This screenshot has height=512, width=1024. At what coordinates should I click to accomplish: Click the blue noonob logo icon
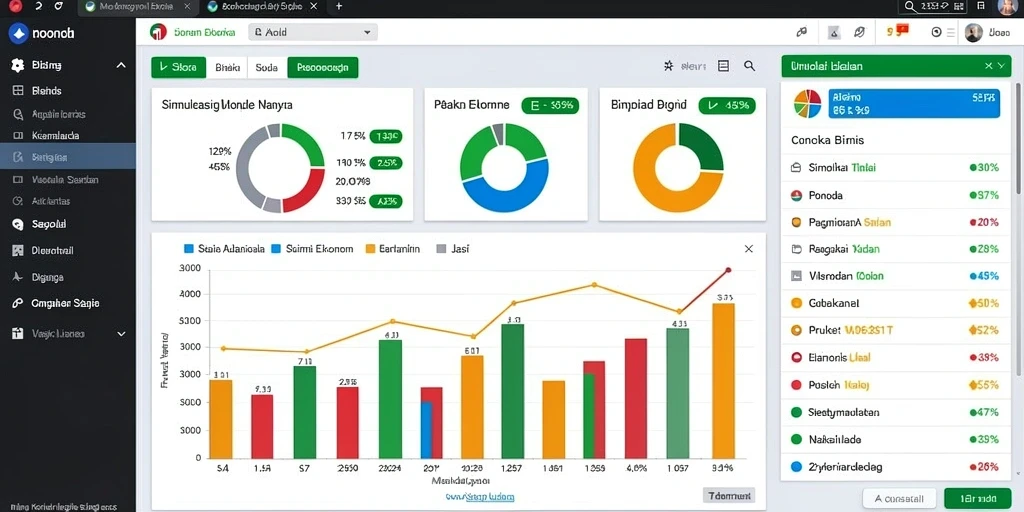click(x=18, y=33)
